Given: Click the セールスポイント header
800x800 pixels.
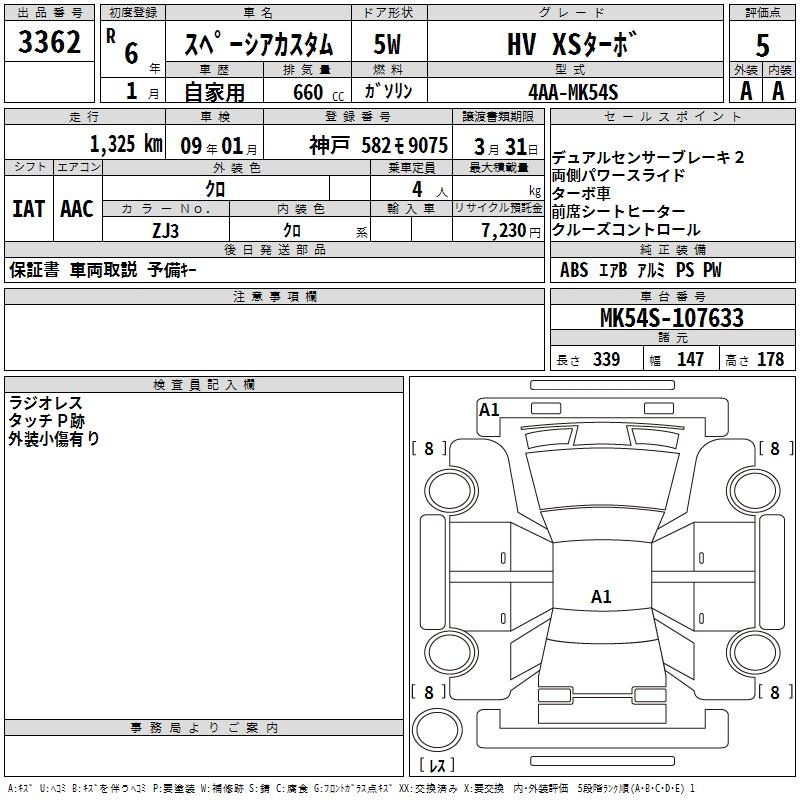Looking at the screenshot, I should point(672,117).
